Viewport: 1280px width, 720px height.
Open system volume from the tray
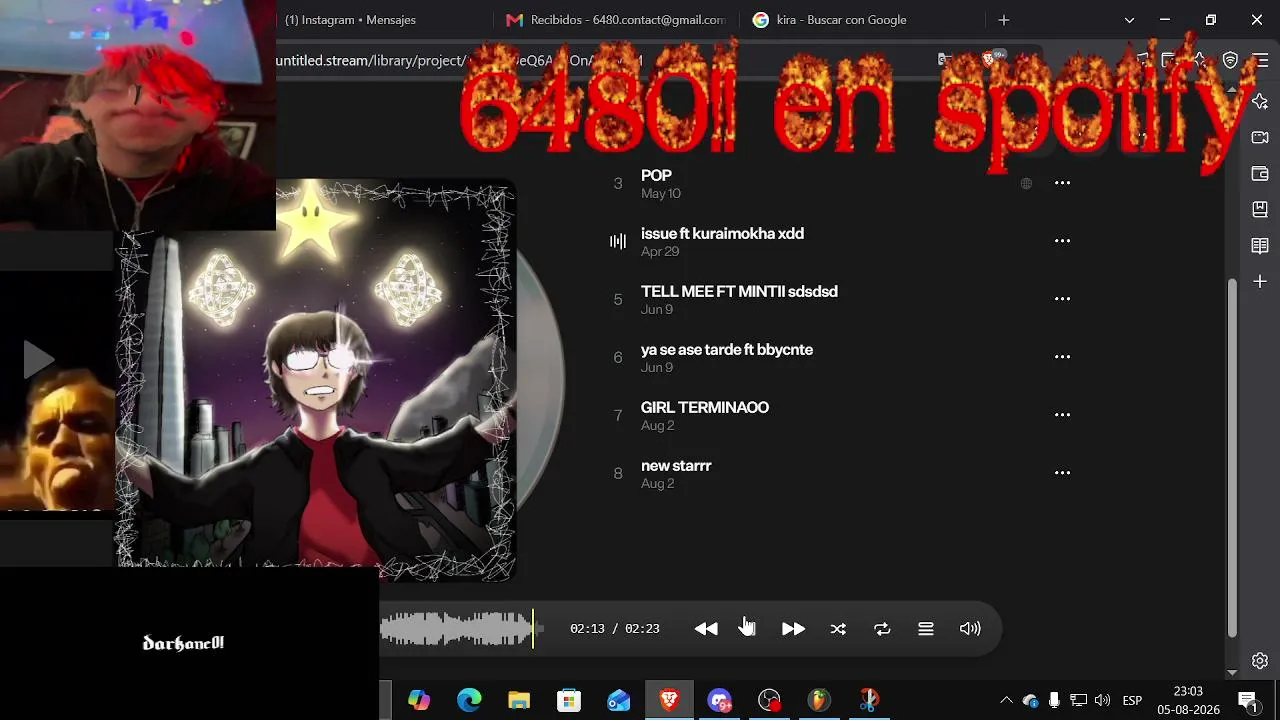(x=1102, y=700)
